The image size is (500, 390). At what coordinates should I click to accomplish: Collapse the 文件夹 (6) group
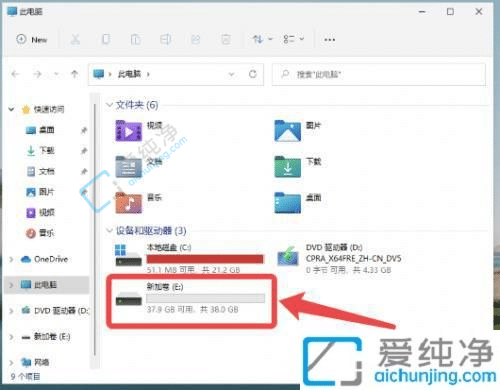coord(109,105)
